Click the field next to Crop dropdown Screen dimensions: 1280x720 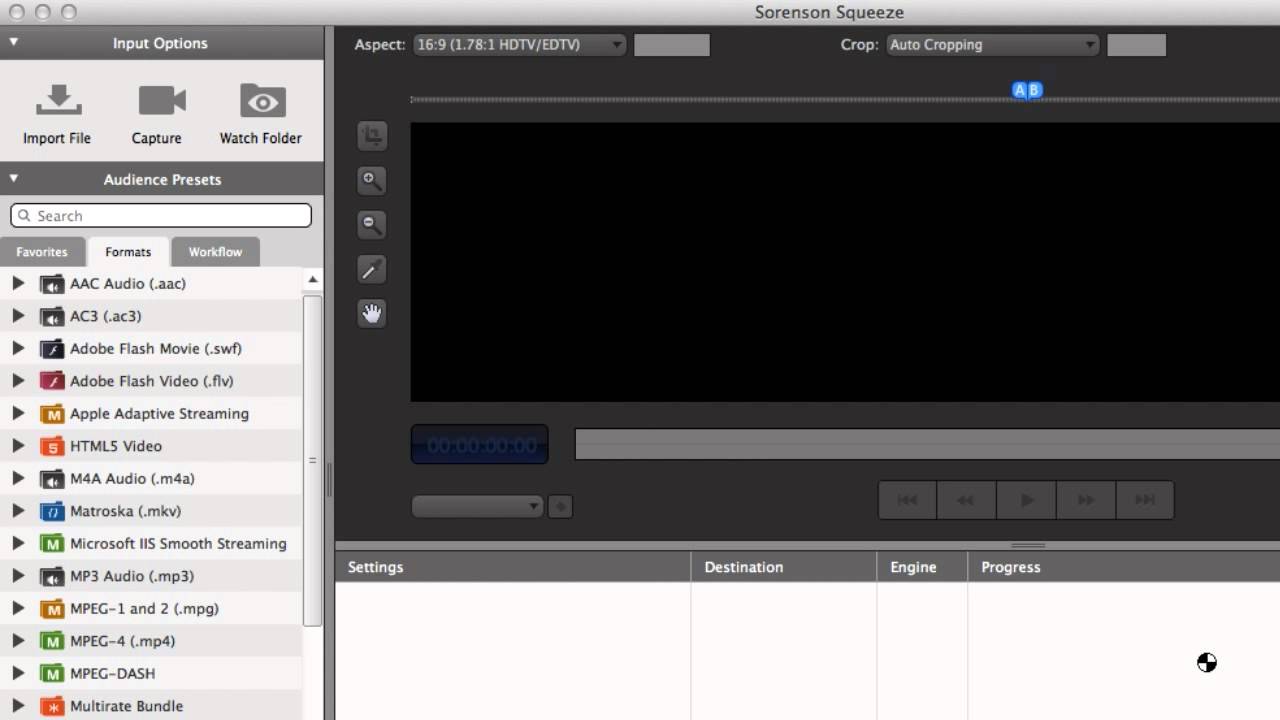(1136, 45)
